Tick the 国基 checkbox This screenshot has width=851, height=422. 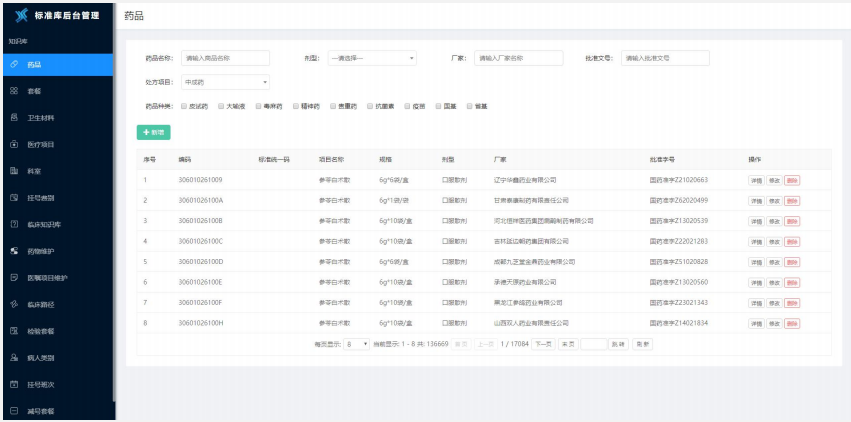click(438, 106)
